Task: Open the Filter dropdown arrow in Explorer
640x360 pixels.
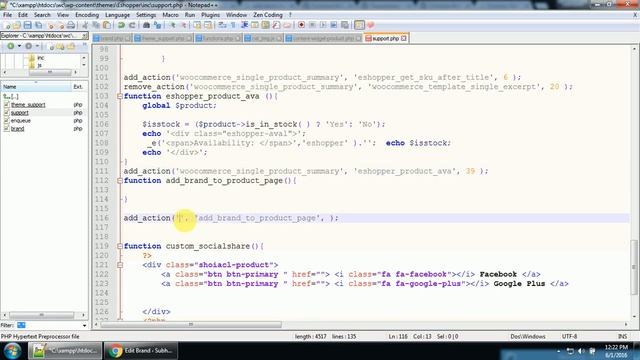Action: click(84, 325)
